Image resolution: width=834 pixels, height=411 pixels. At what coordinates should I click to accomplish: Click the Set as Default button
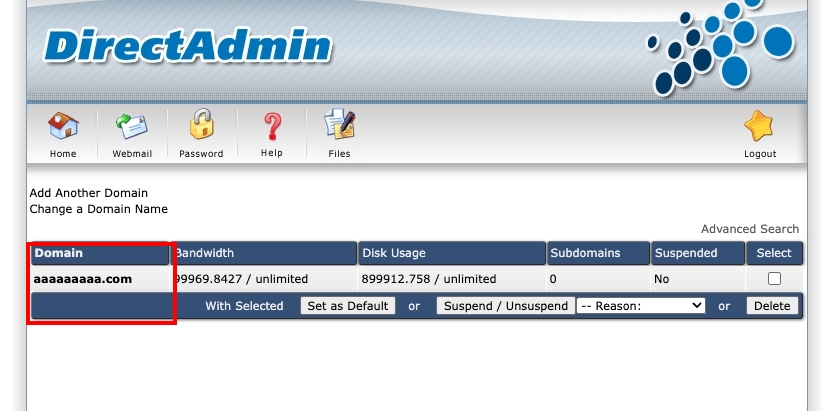pos(348,306)
